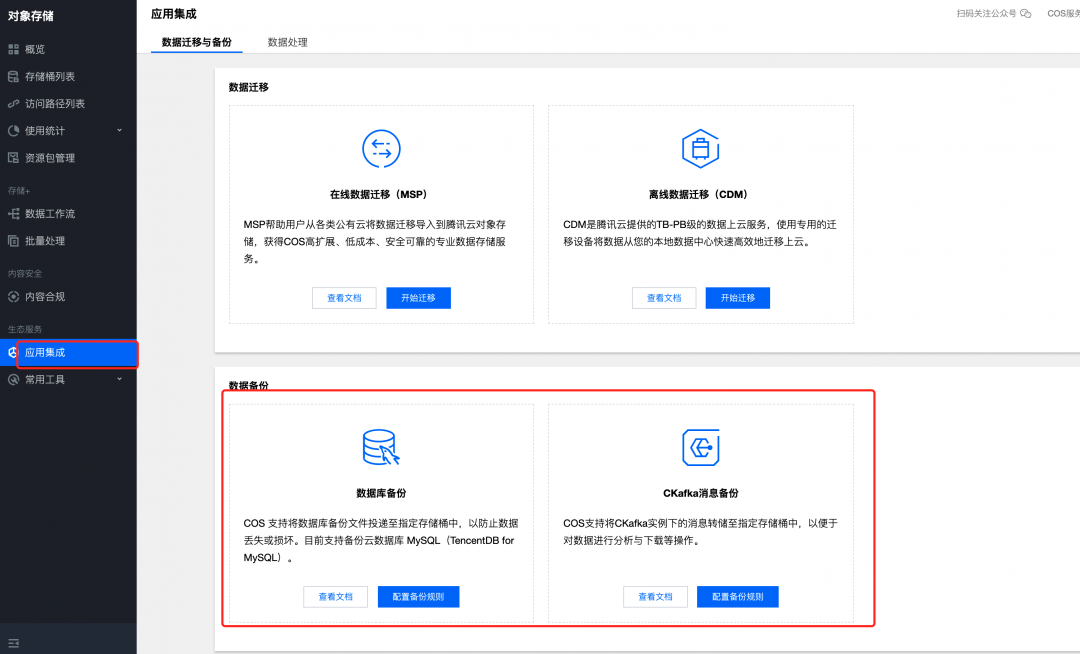Click 查看文档 under 离线数据迁移 CDM
The width and height of the screenshot is (1080, 654).
pos(664,298)
